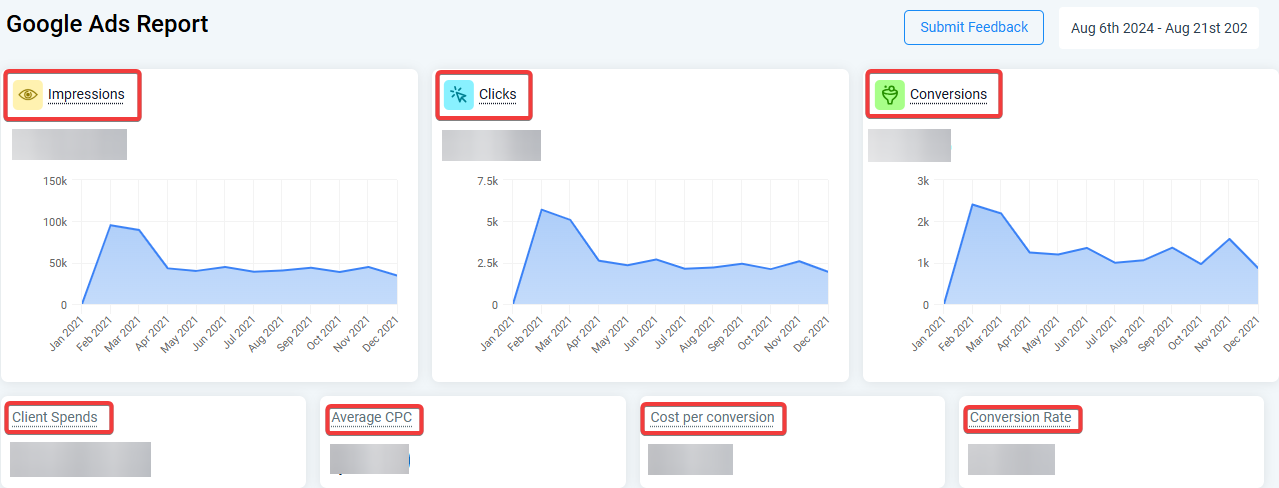Click the yellow eye Impressions icon
Viewport: 1279px width, 488px height.
28,95
